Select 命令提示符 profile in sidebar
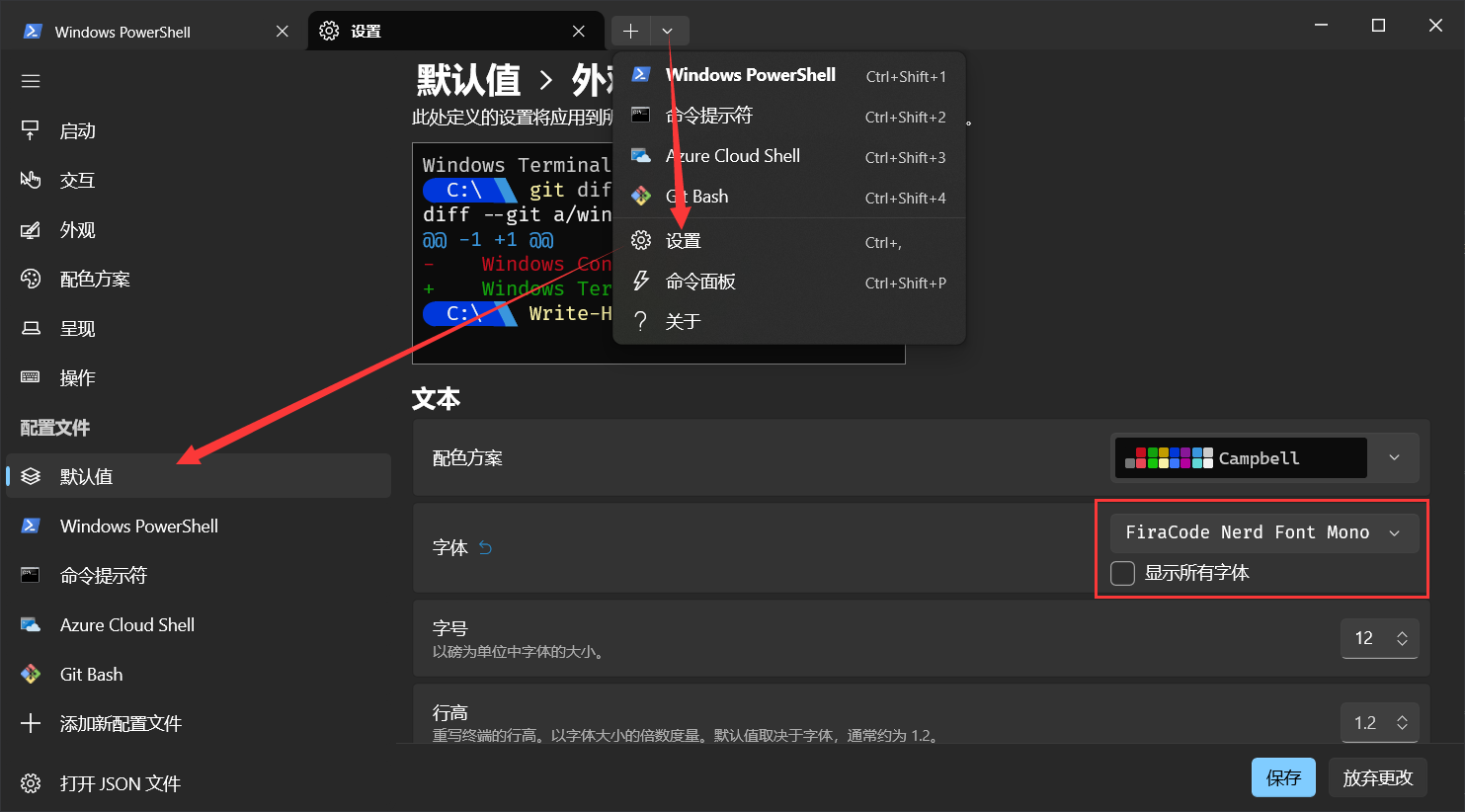1465x812 pixels. tap(199, 575)
